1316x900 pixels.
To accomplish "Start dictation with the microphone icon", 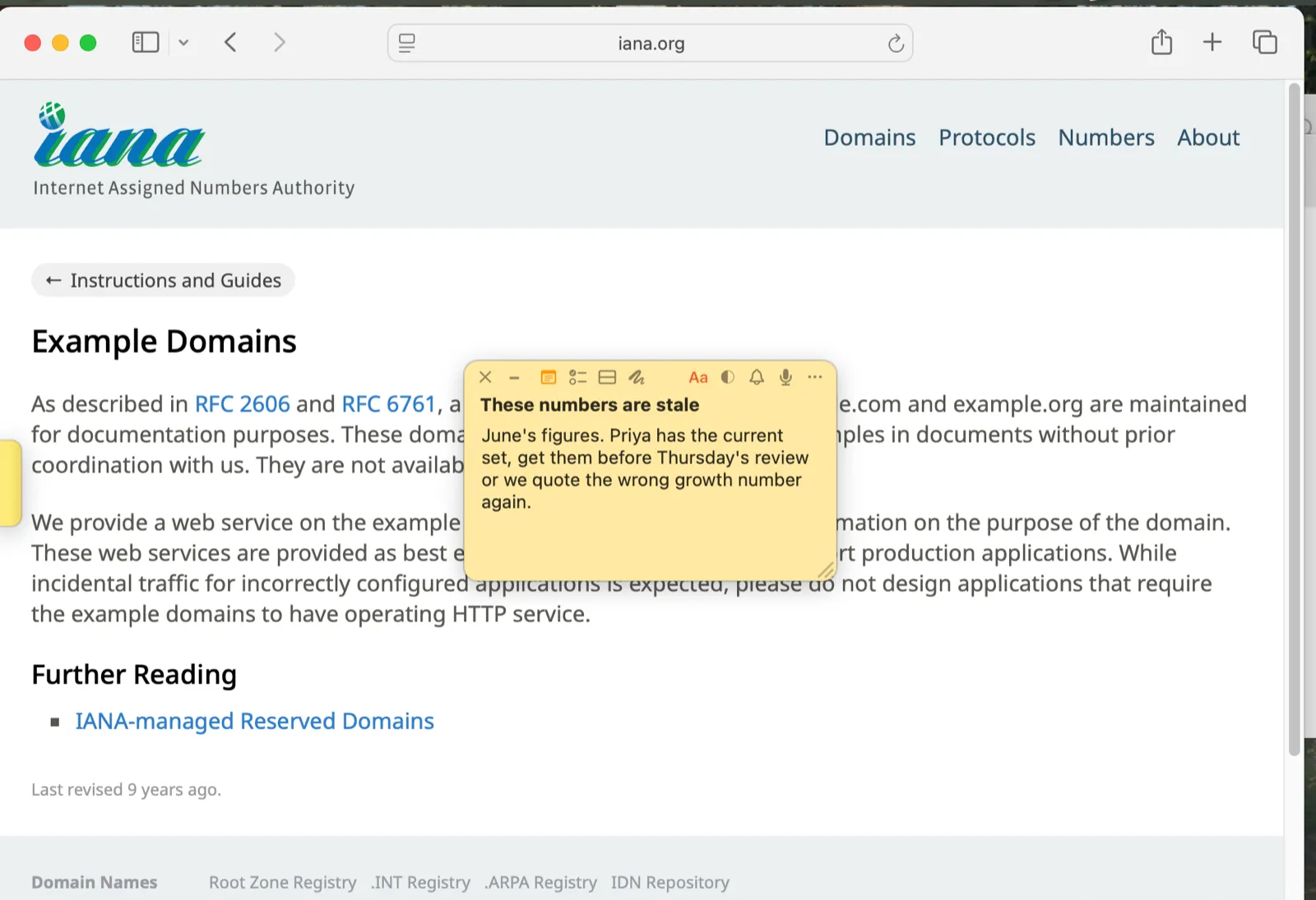I will [x=785, y=377].
